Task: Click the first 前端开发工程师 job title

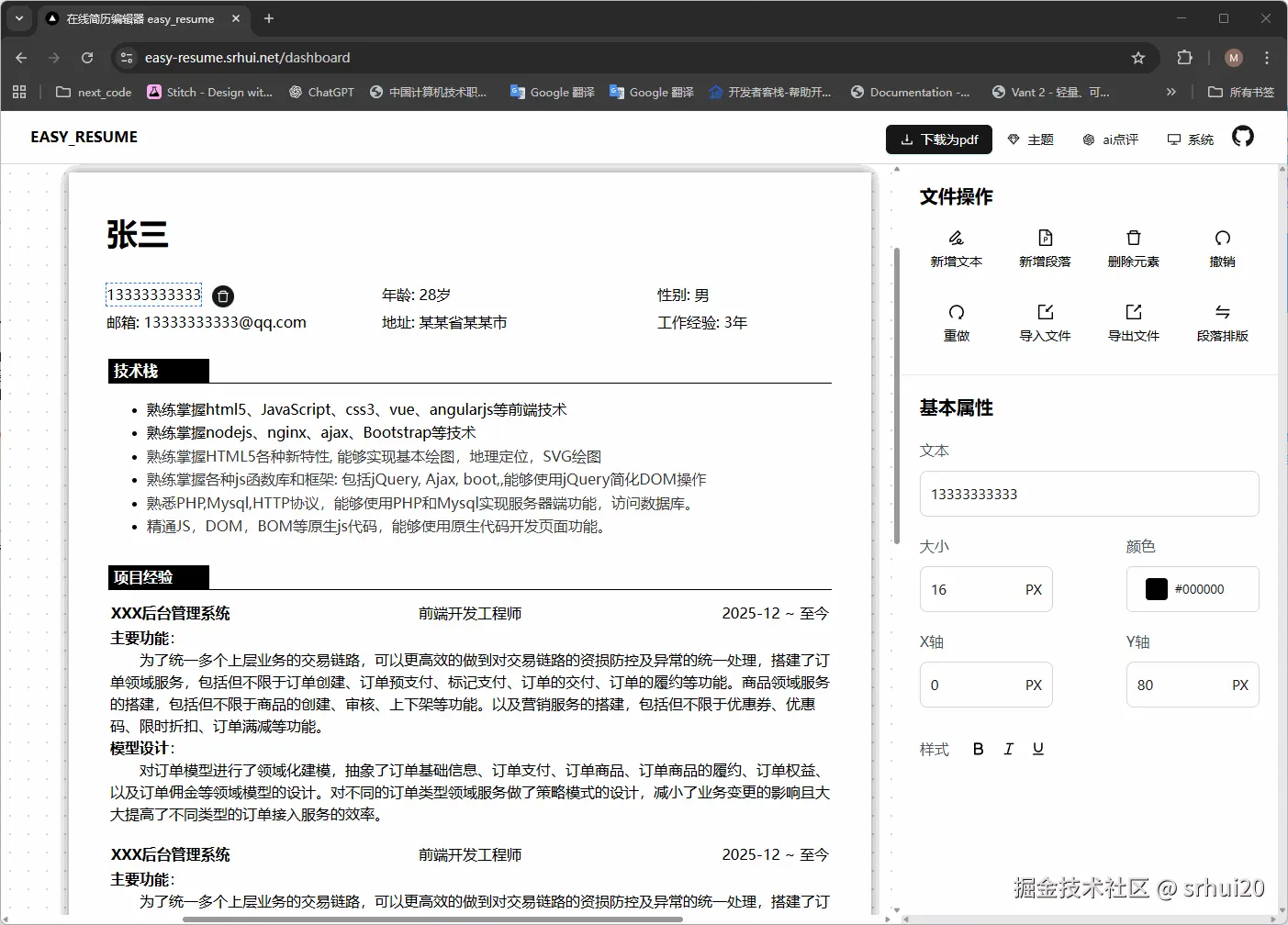Action: click(x=470, y=613)
